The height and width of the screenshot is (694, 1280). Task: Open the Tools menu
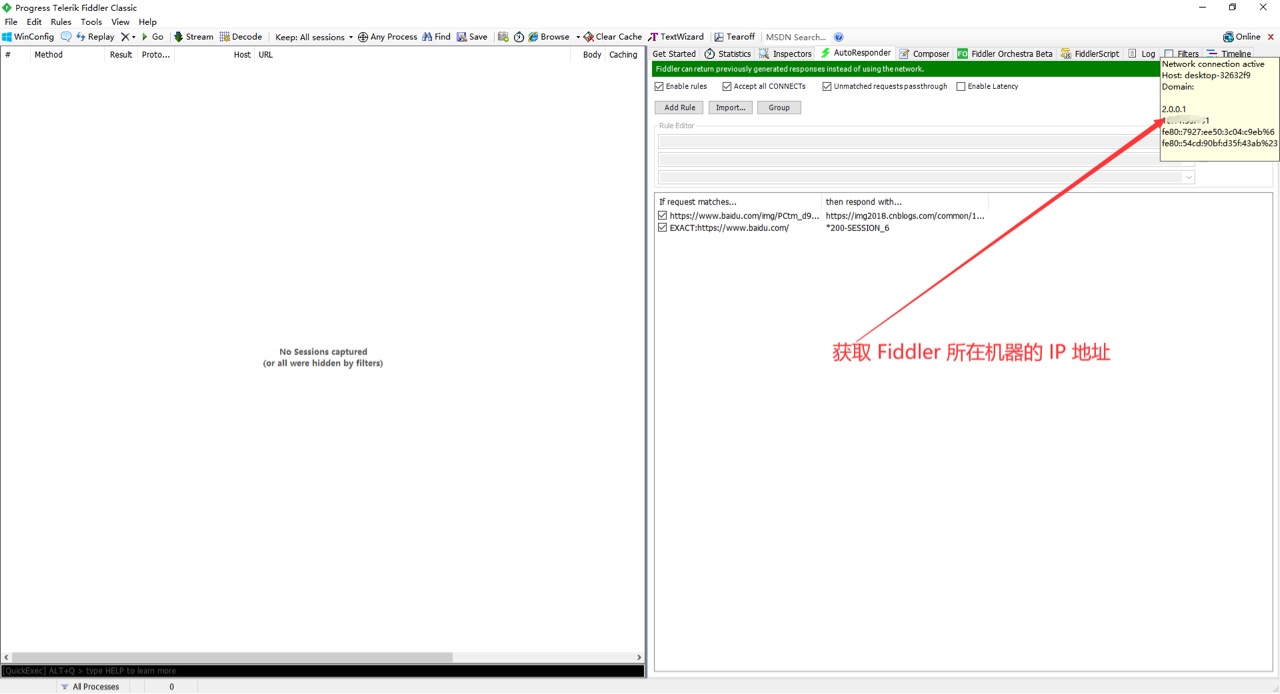click(91, 22)
